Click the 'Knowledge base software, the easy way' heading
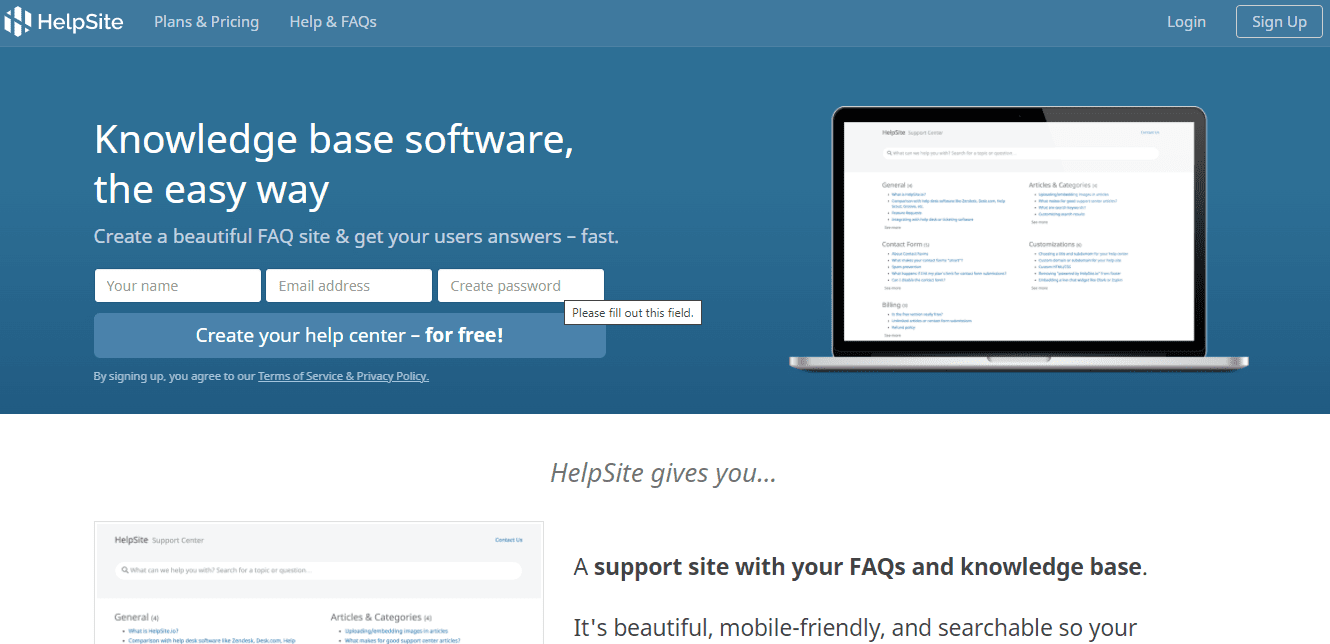The image size is (1330, 644). pyautogui.click(x=334, y=164)
